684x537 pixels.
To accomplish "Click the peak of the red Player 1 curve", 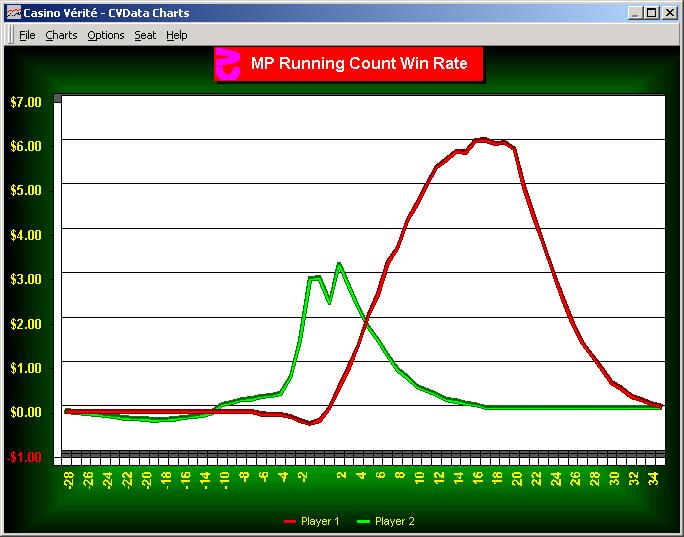I will 482,140.
